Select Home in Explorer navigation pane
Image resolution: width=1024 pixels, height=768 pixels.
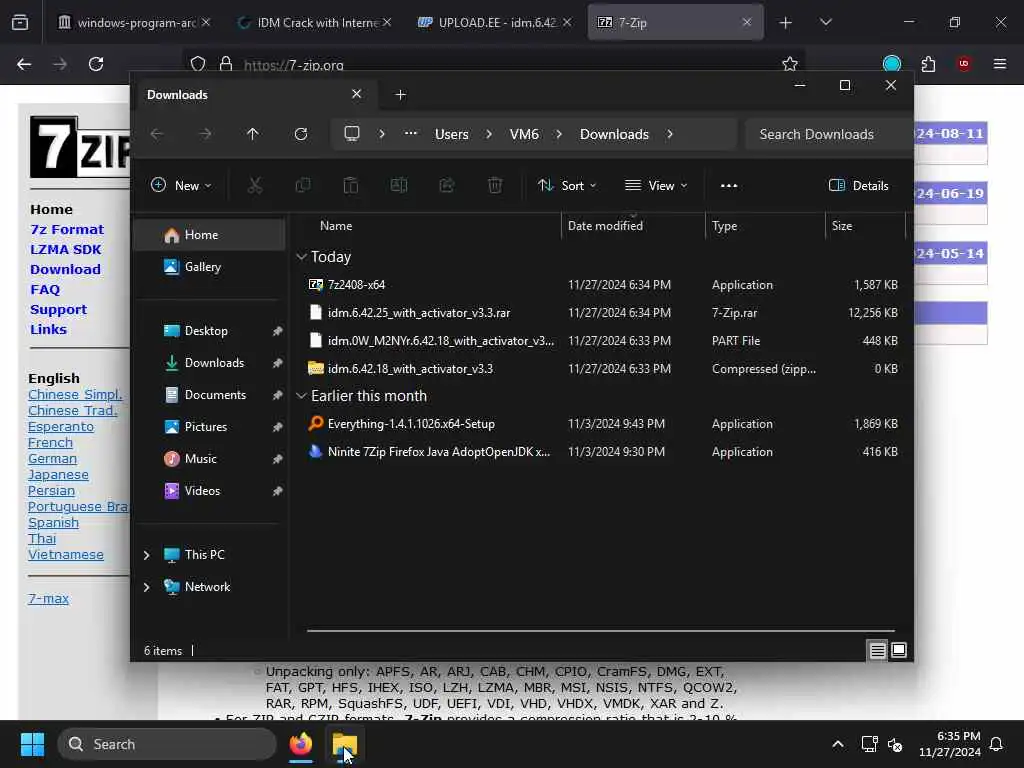click(209, 235)
